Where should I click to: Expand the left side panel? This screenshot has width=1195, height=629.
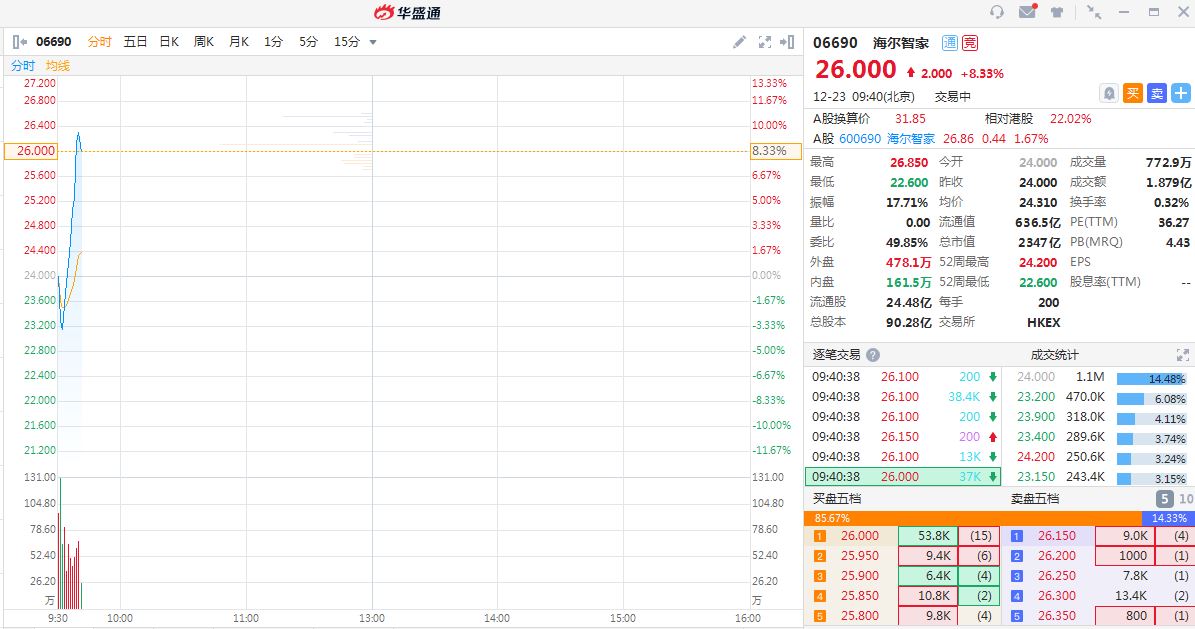pos(19,42)
